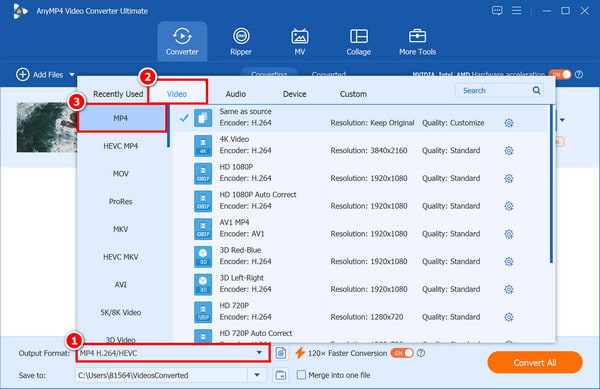Click the AV1 MP4 format icon
Screen dimensions: 600x389
[203, 229]
